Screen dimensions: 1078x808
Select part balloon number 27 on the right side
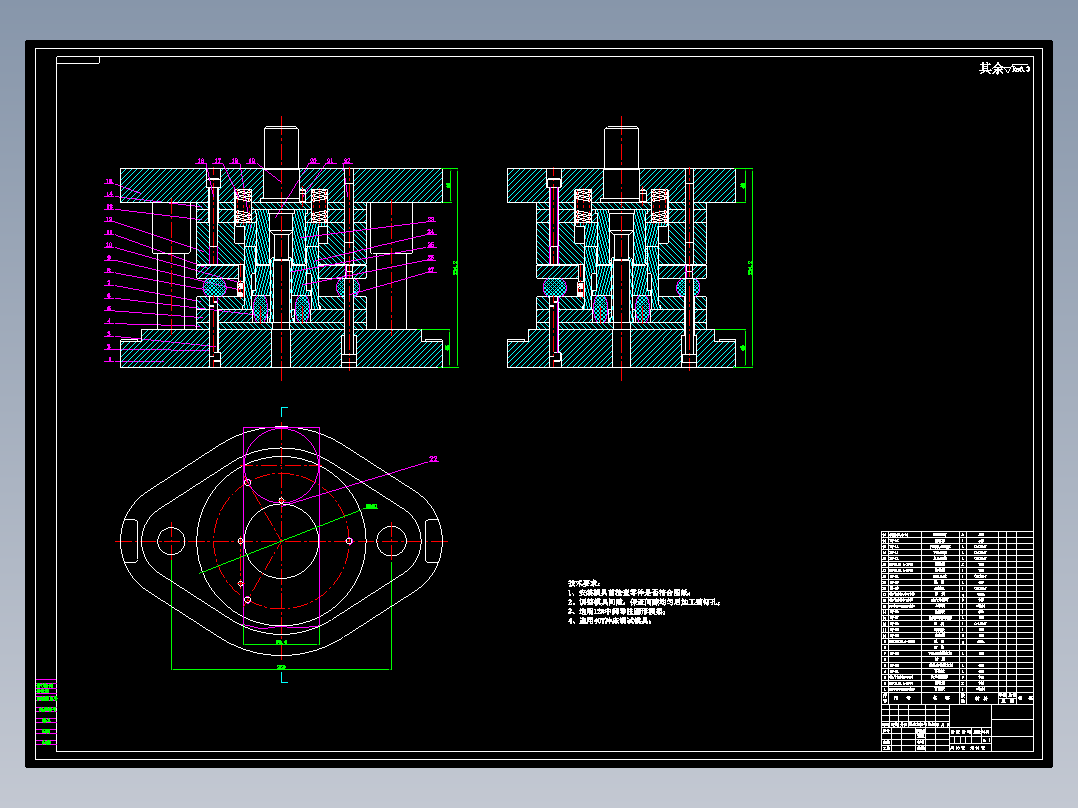tap(431, 270)
